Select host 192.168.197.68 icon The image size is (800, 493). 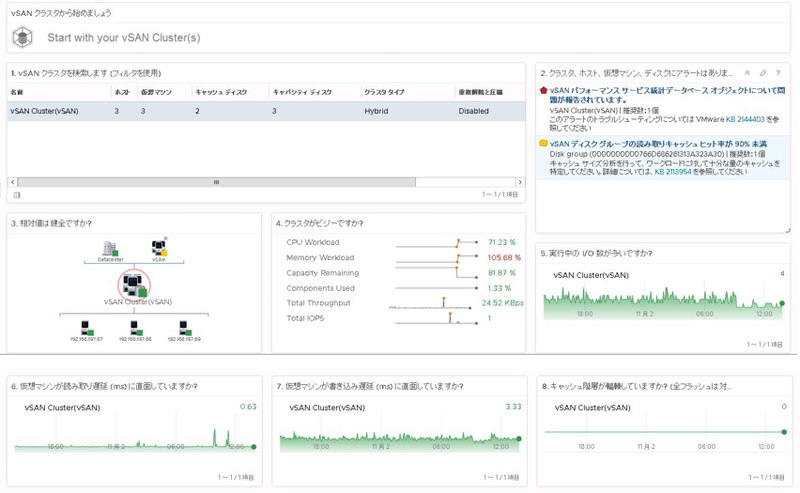pos(135,328)
